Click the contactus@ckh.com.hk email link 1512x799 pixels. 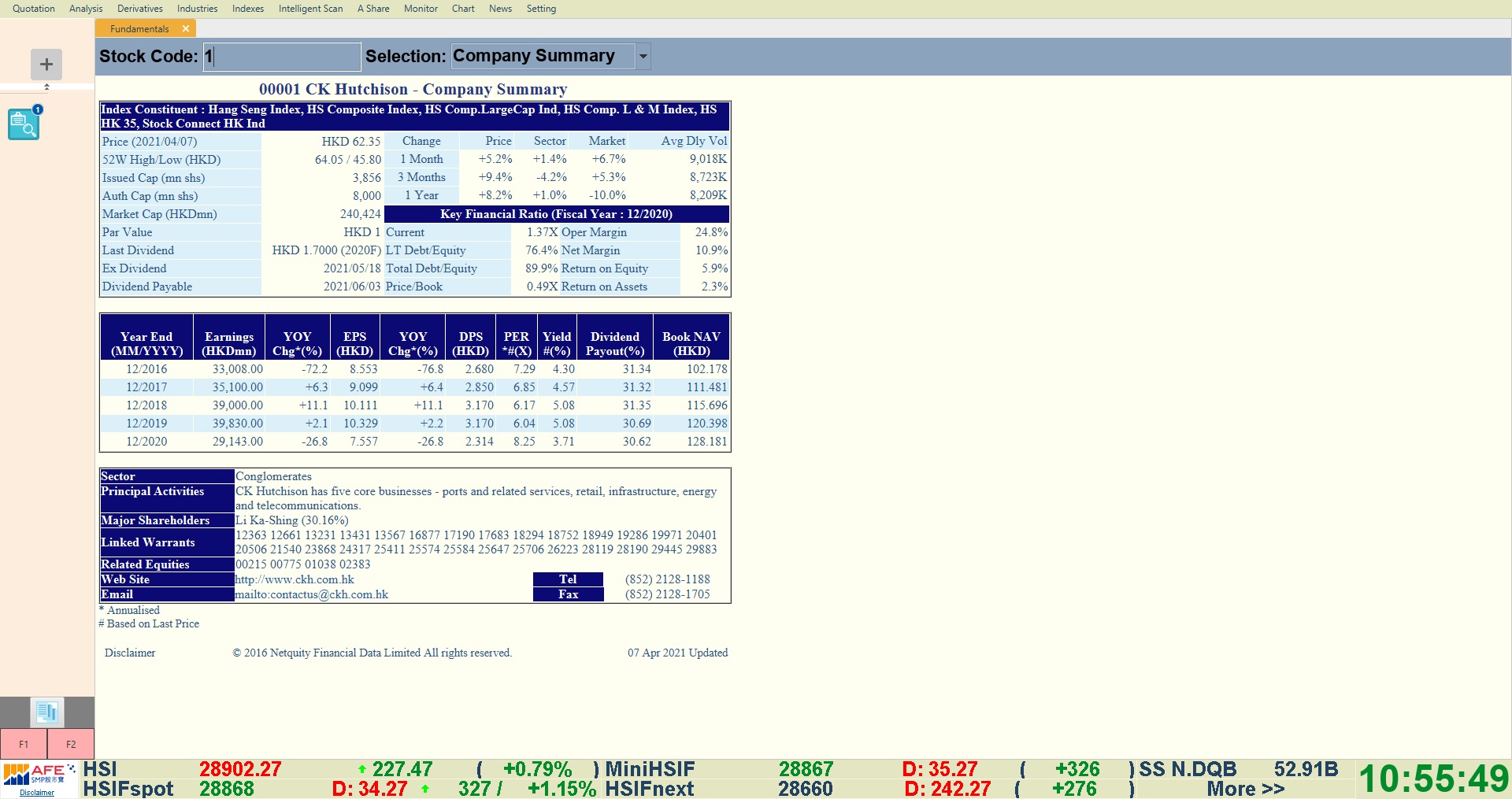click(312, 594)
